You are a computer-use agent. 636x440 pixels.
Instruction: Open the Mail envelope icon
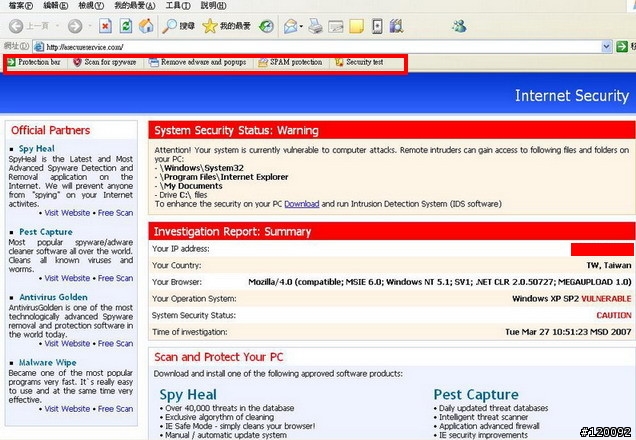290,26
